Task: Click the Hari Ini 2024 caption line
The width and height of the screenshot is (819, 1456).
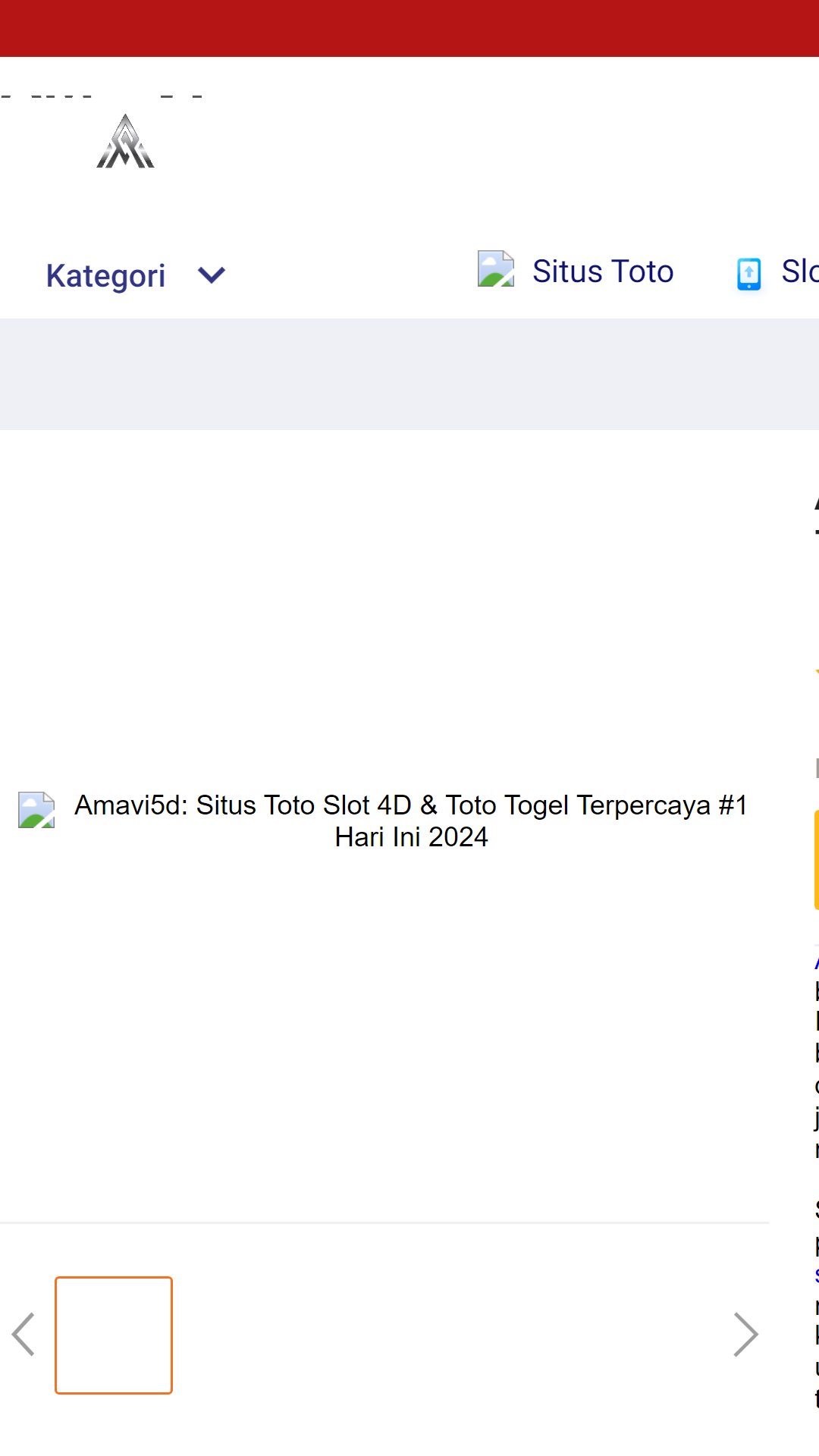Action: coord(411,837)
